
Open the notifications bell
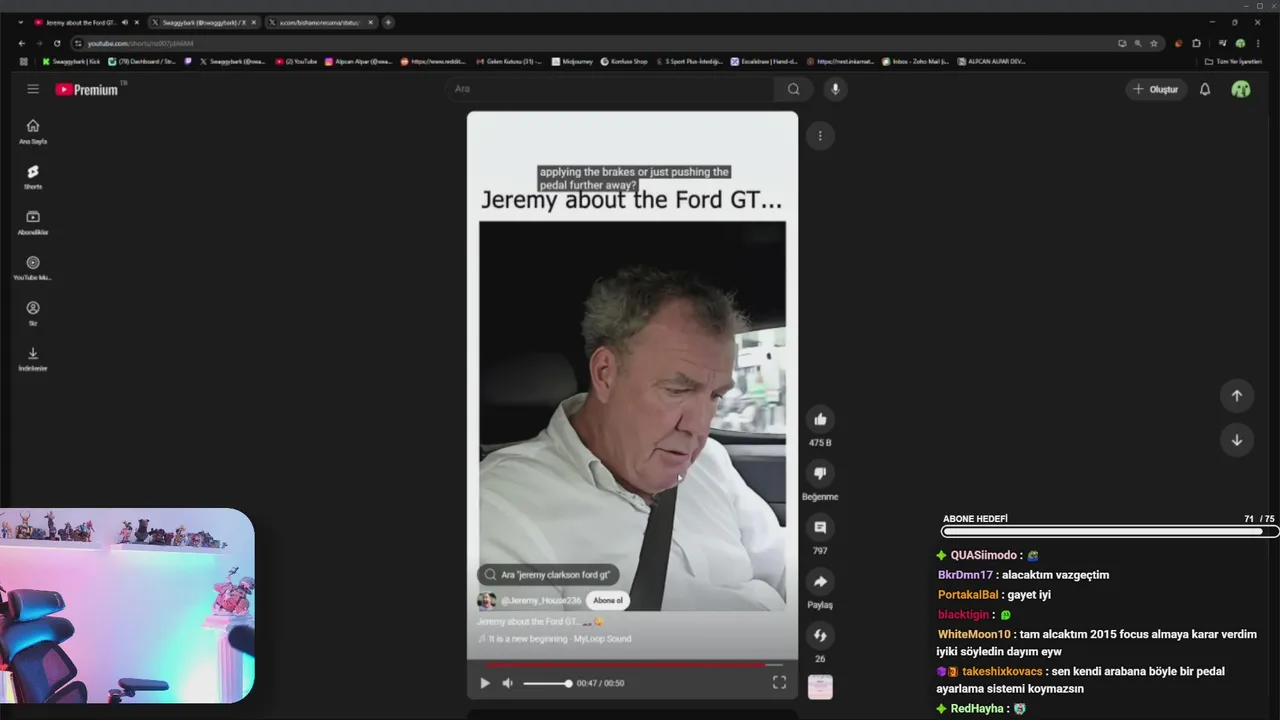click(x=1205, y=89)
